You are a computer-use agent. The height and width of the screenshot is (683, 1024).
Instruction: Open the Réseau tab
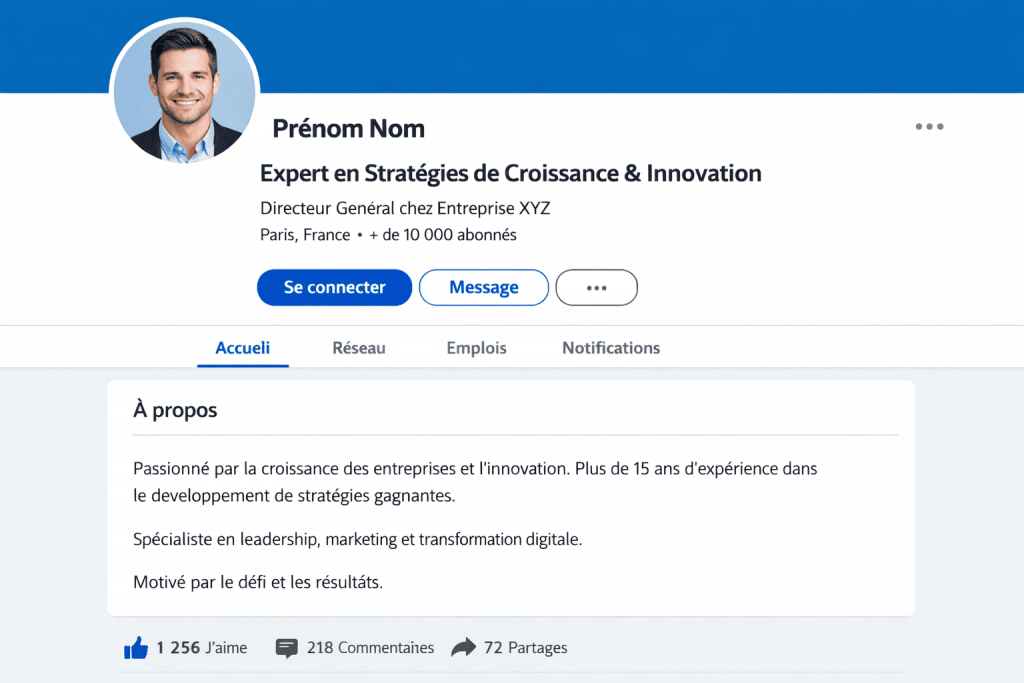tap(359, 348)
